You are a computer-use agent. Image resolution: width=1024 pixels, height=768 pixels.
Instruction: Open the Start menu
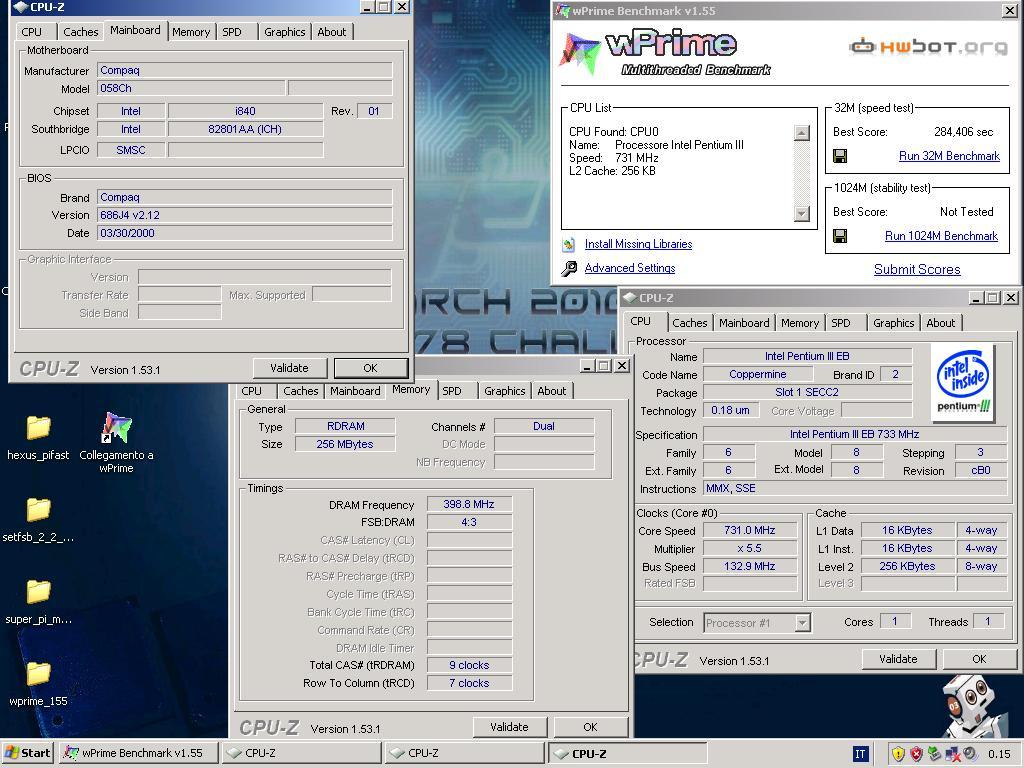coord(27,753)
